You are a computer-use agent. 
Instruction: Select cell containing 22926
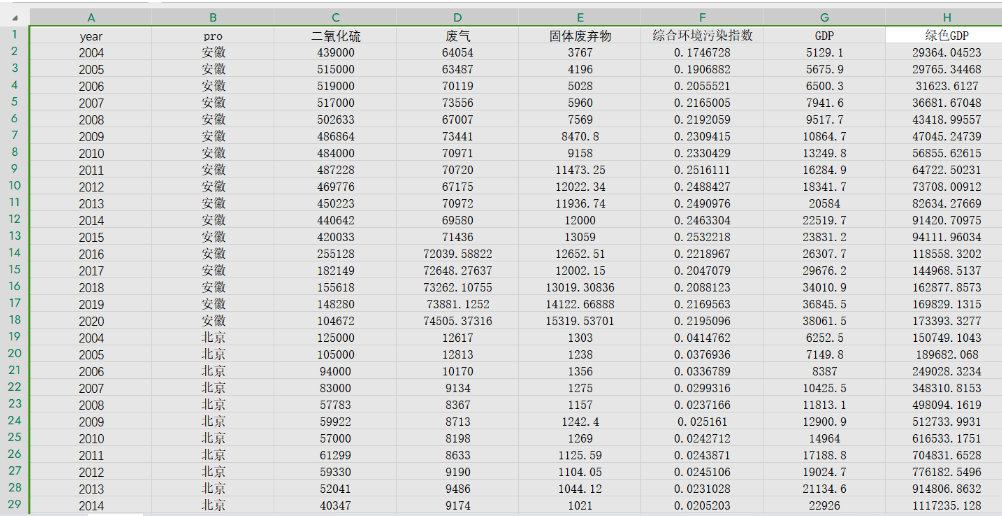coord(824,505)
